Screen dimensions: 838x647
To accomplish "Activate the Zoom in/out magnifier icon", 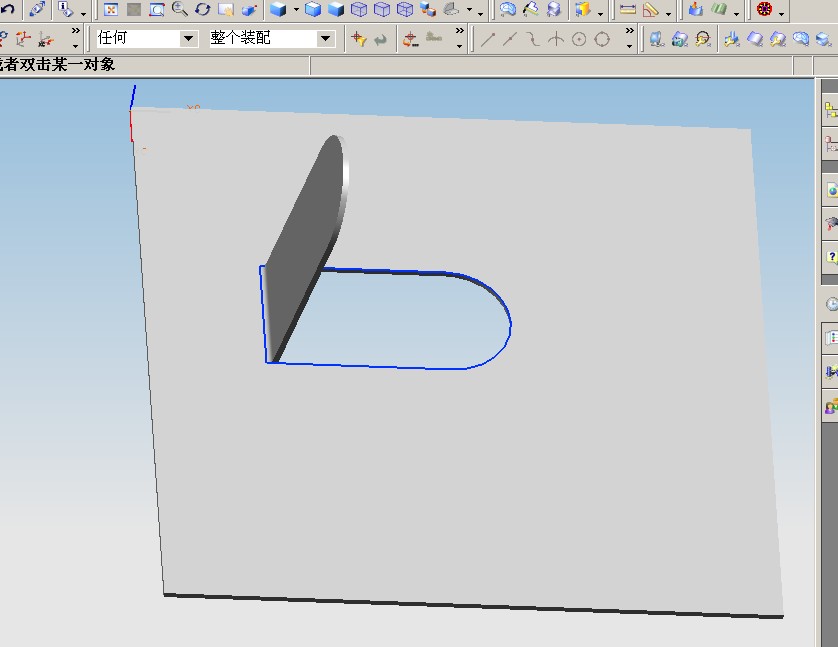I will click(180, 9).
